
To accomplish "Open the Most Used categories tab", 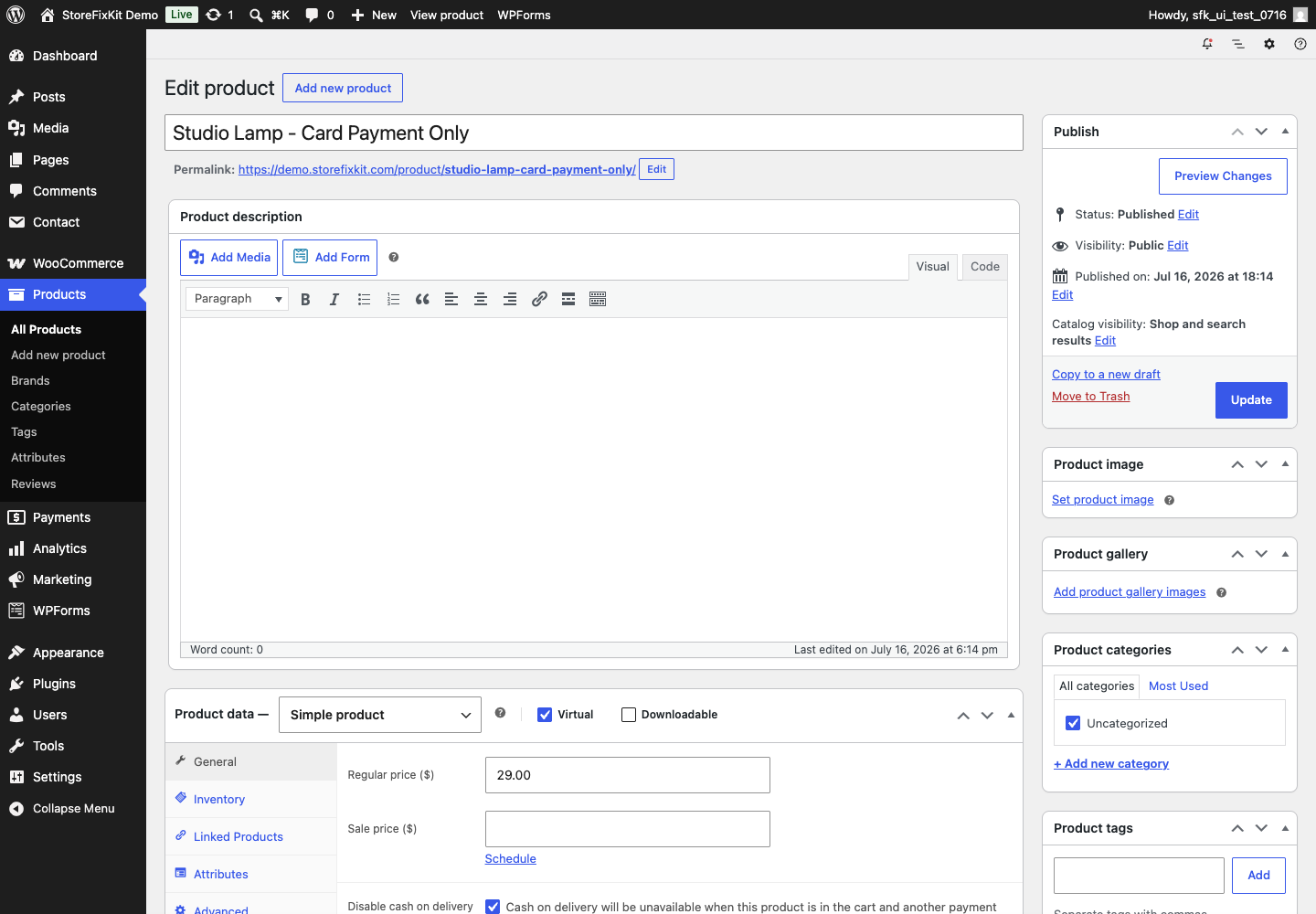I will [1178, 686].
